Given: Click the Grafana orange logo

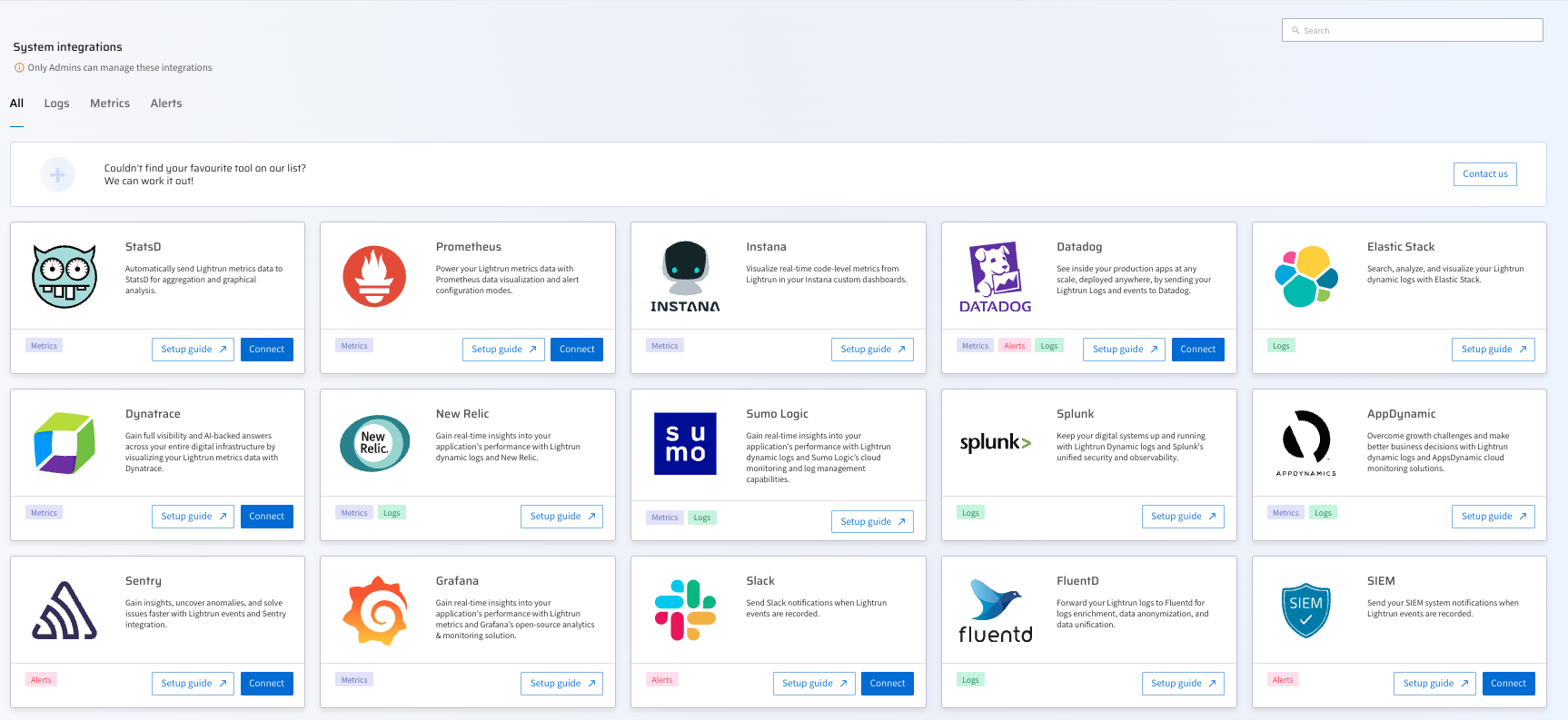Looking at the screenshot, I should pos(374,610).
